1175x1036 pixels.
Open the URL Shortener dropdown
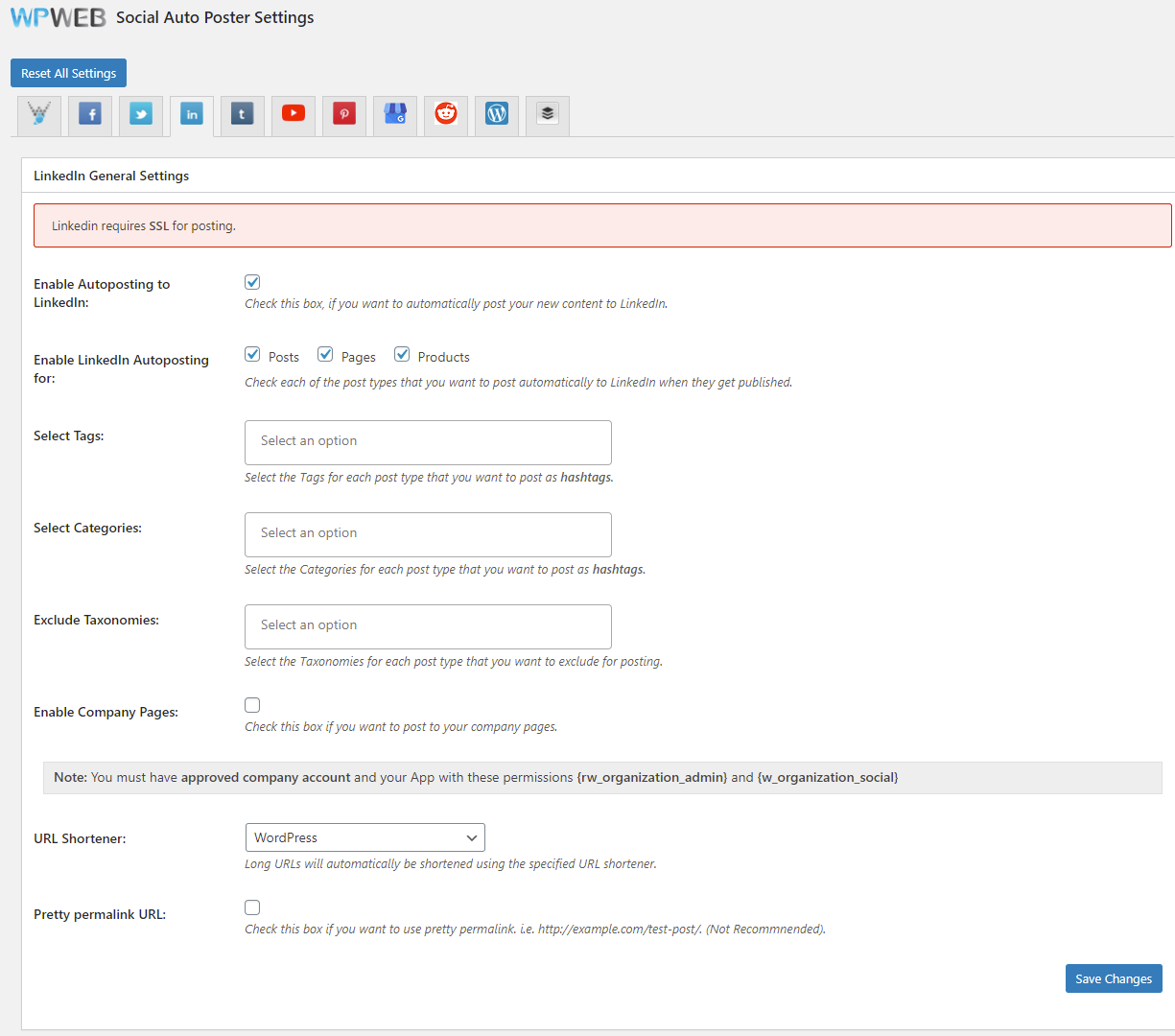364,836
